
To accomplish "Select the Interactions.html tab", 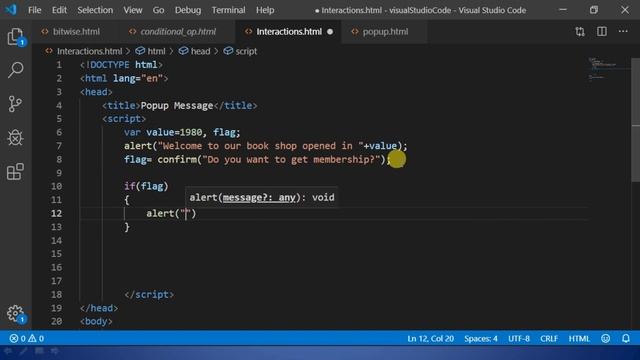I will (x=289, y=31).
